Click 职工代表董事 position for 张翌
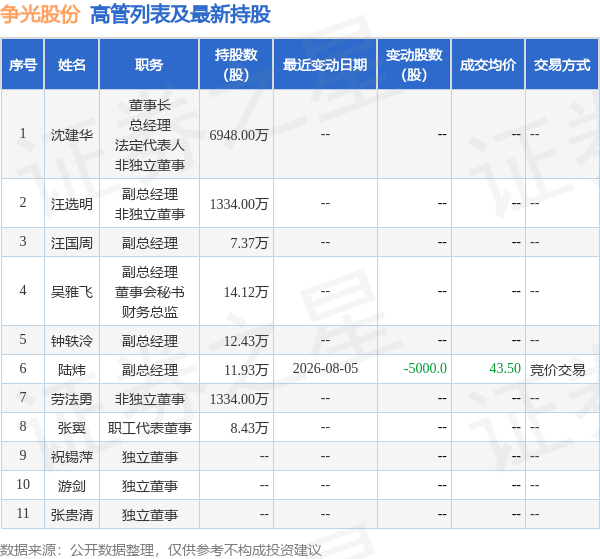 (x=150, y=428)
